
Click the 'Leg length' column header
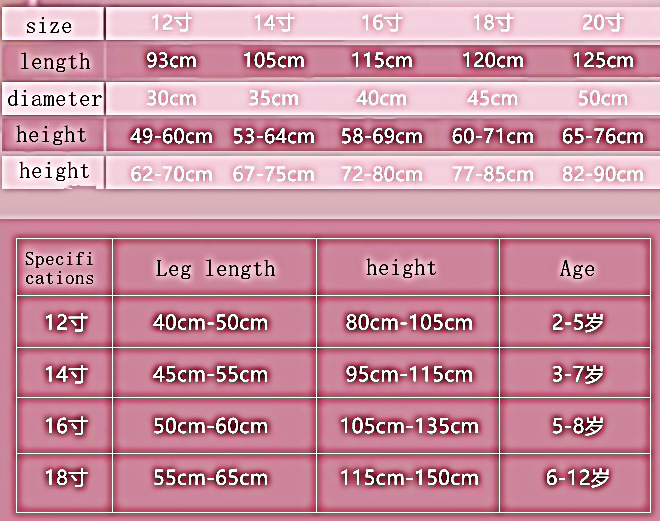pos(215,268)
